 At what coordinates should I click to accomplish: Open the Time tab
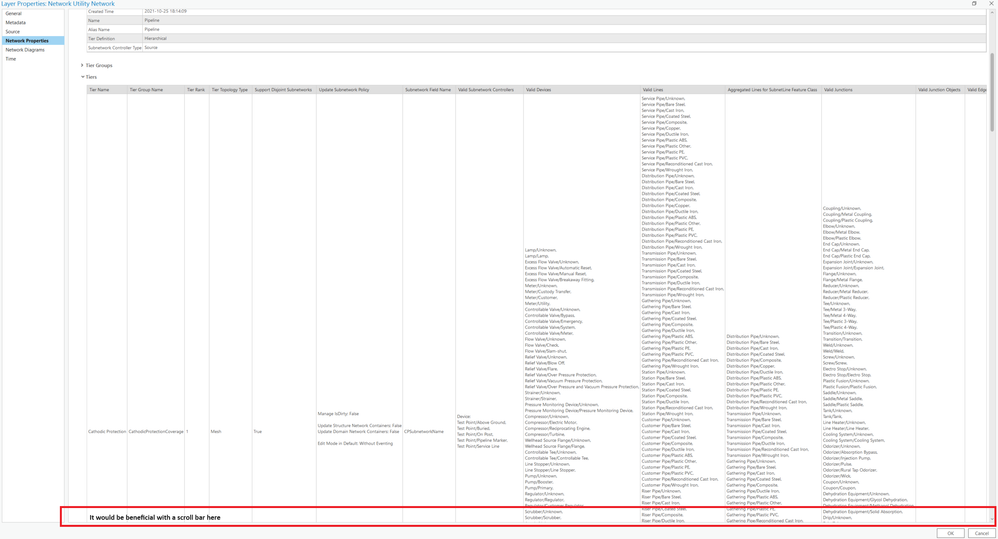click(x=11, y=59)
